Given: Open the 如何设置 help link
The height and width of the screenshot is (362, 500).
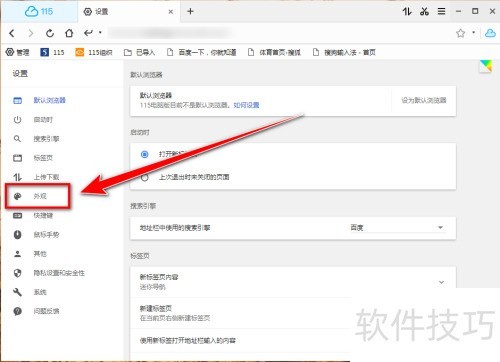Looking at the screenshot, I should pyautogui.click(x=246, y=105).
